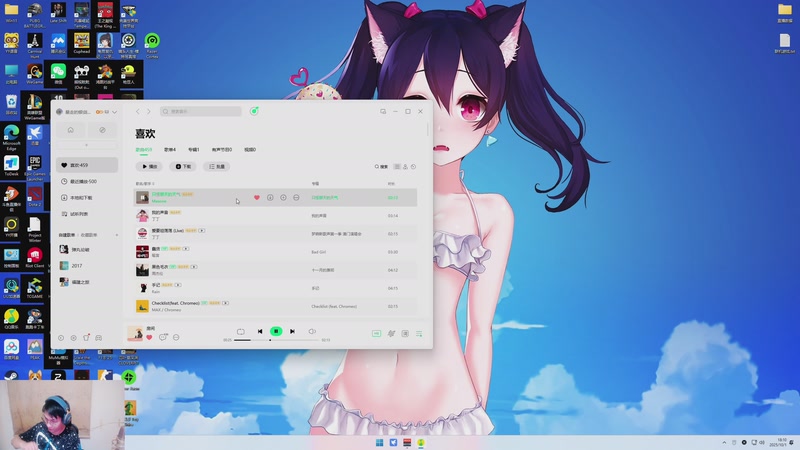Open the game controller icon at sidebar bottom

[x=98, y=338]
